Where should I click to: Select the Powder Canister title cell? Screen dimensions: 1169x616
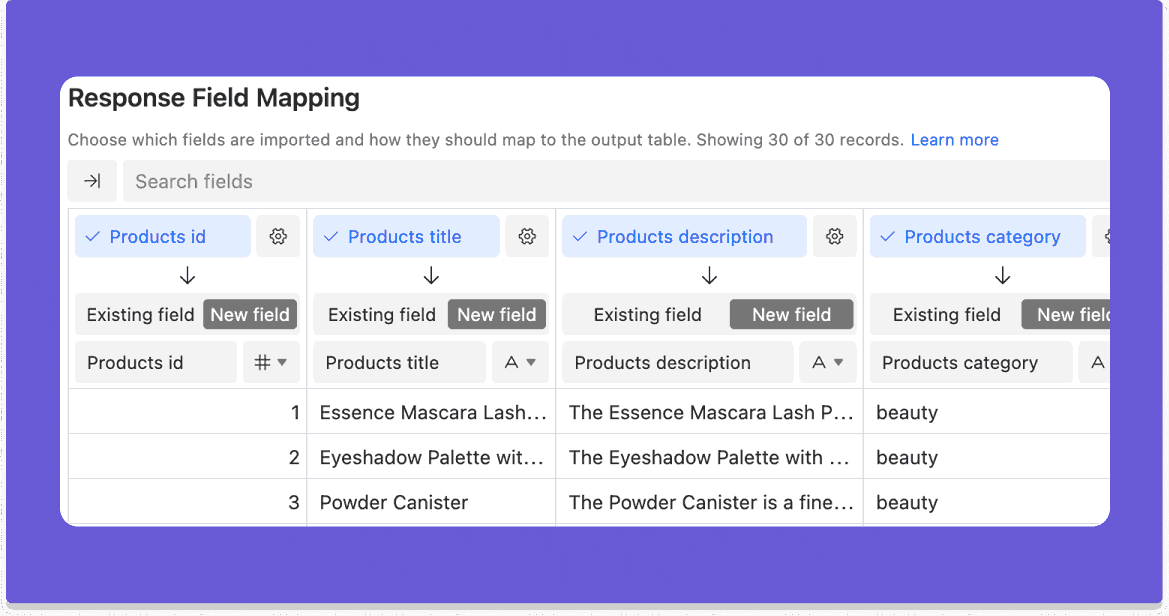pos(432,502)
